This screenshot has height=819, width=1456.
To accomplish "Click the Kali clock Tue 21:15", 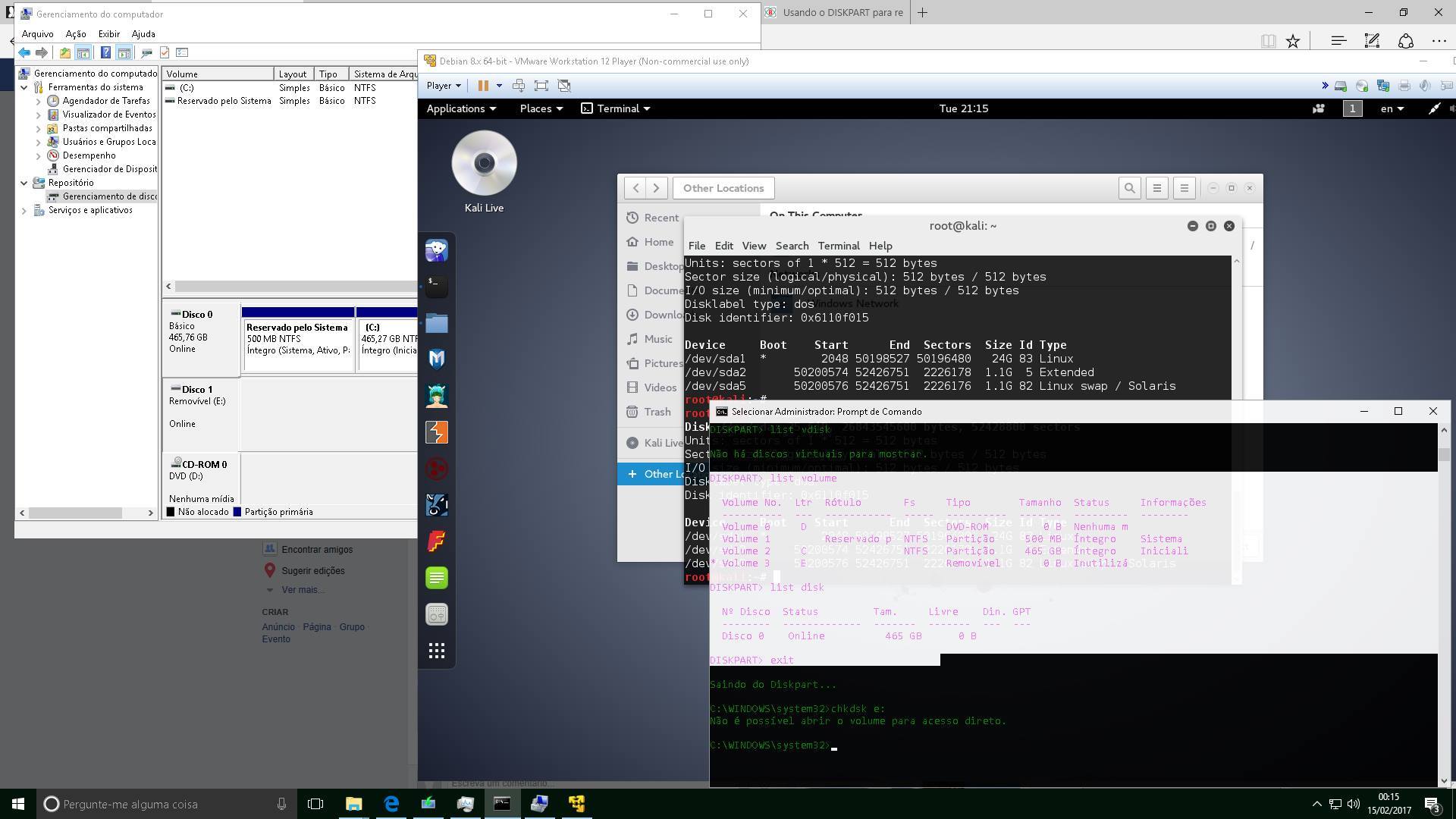I will click(963, 108).
